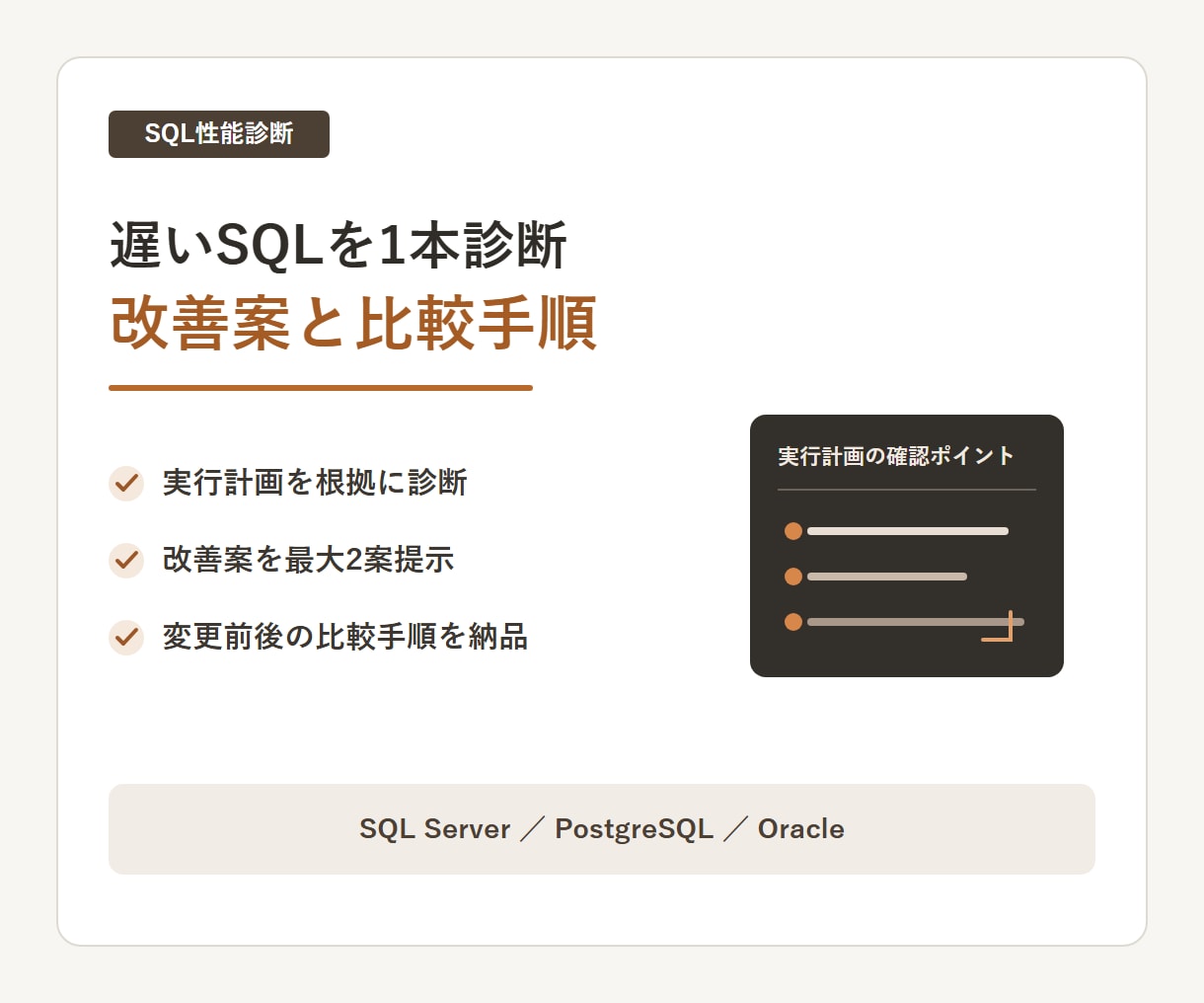This screenshot has width=1204, height=1003.
Task: Click the orange text 改善案と比較手順
Action: pyautogui.click(x=353, y=323)
